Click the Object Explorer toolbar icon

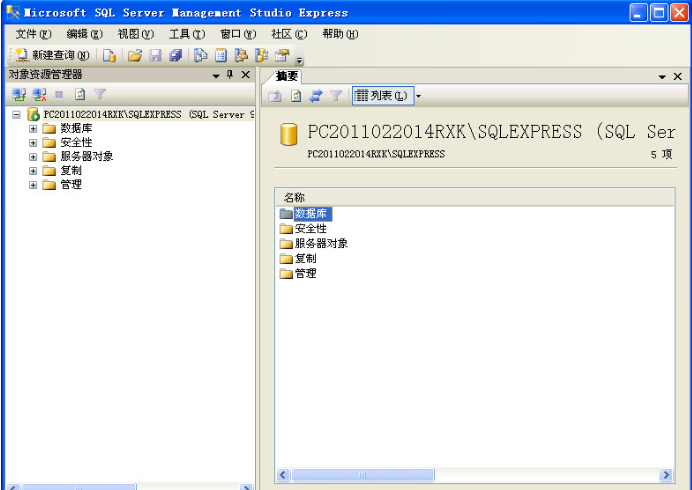click(241, 55)
